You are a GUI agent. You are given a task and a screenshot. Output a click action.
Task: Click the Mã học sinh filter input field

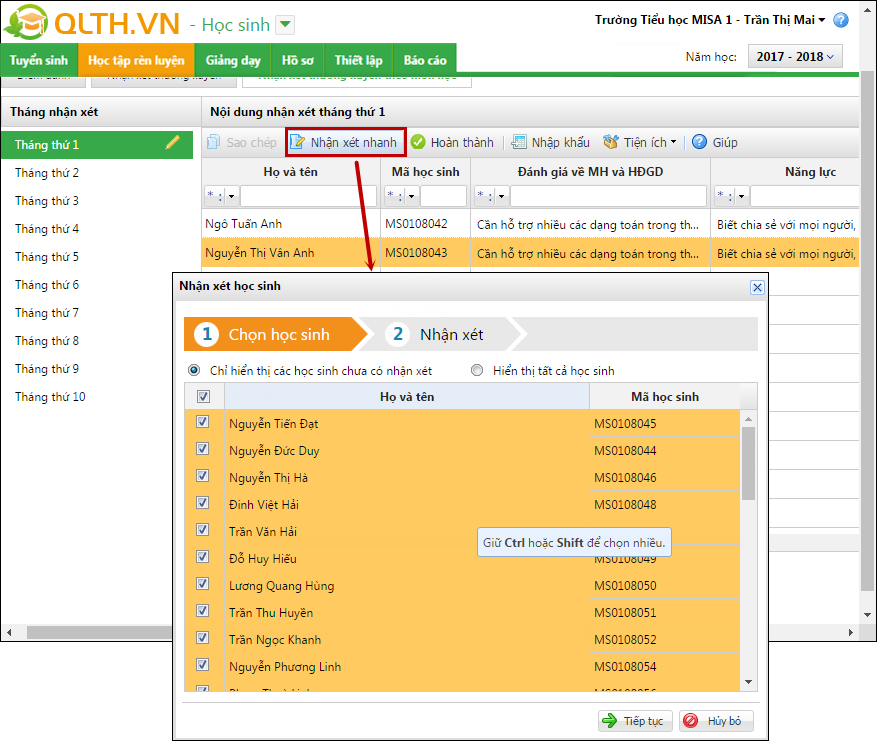pyautogui.click(x=443, y=196)
